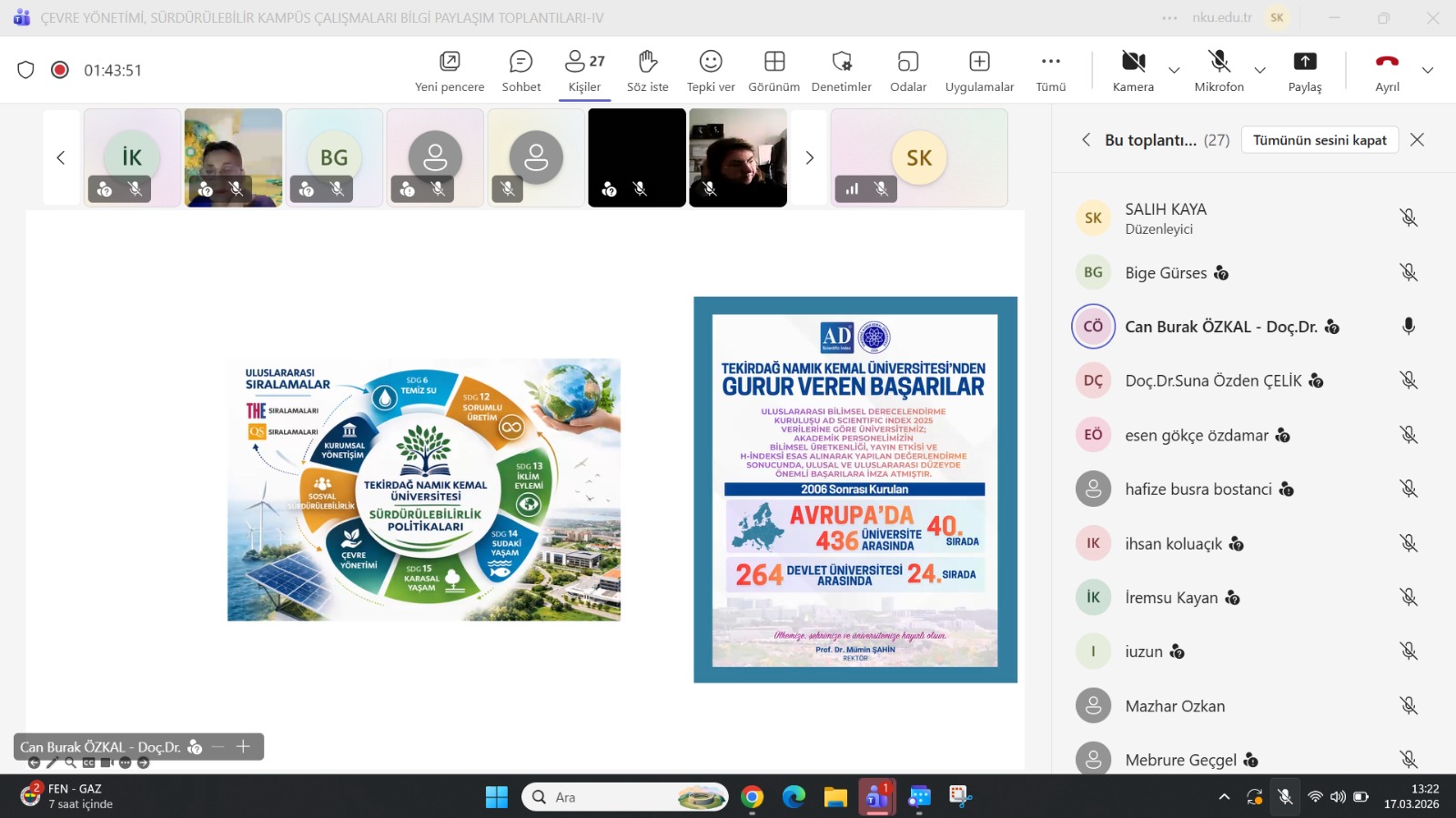Screen dimensions: 1456x818
Task: Open the Ayrıl leave options chevron
Action: pyautogui.click(x=1427, y=71)
